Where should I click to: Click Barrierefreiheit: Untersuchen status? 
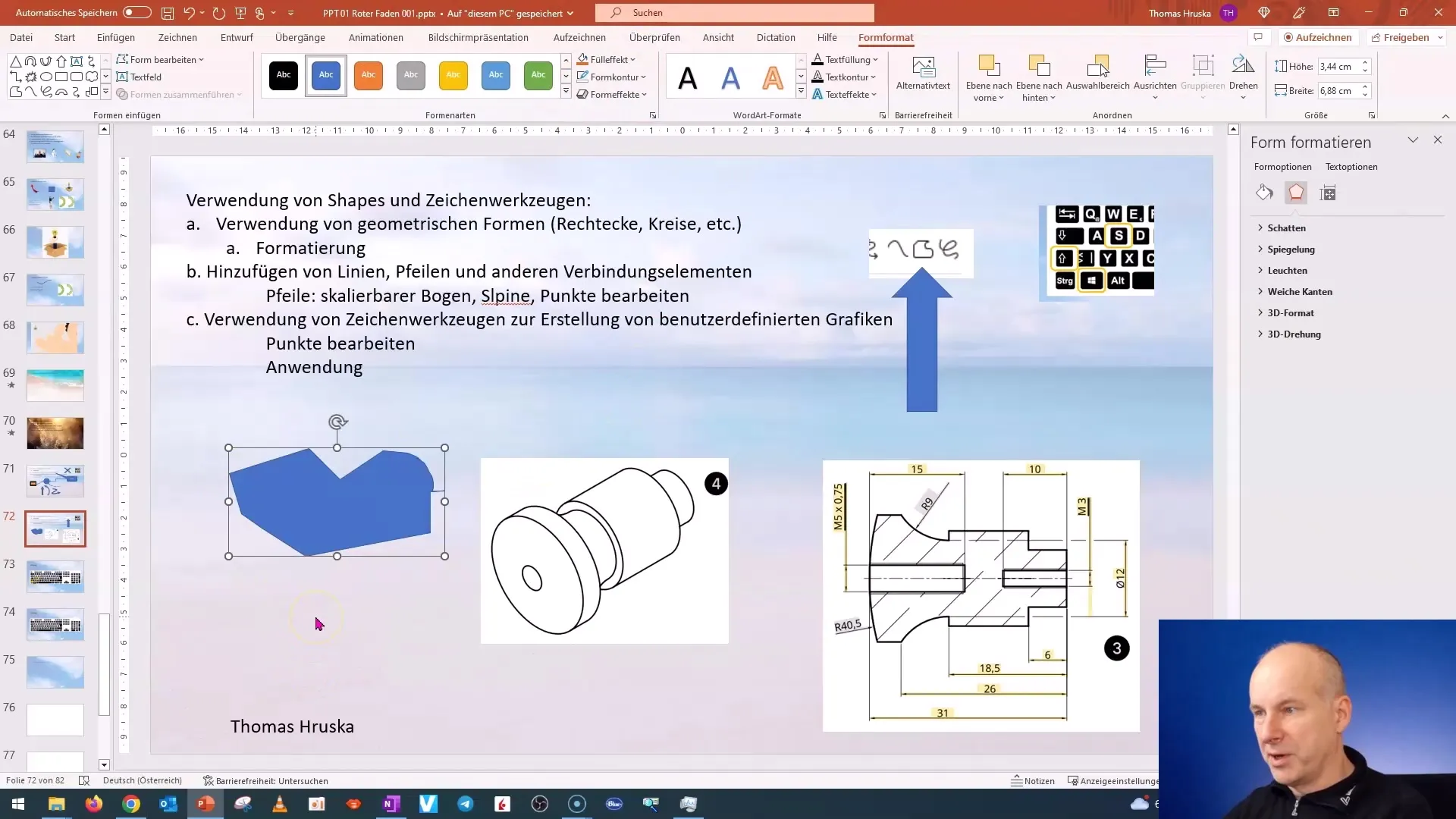pyautogui.click(x=265, y=781)
